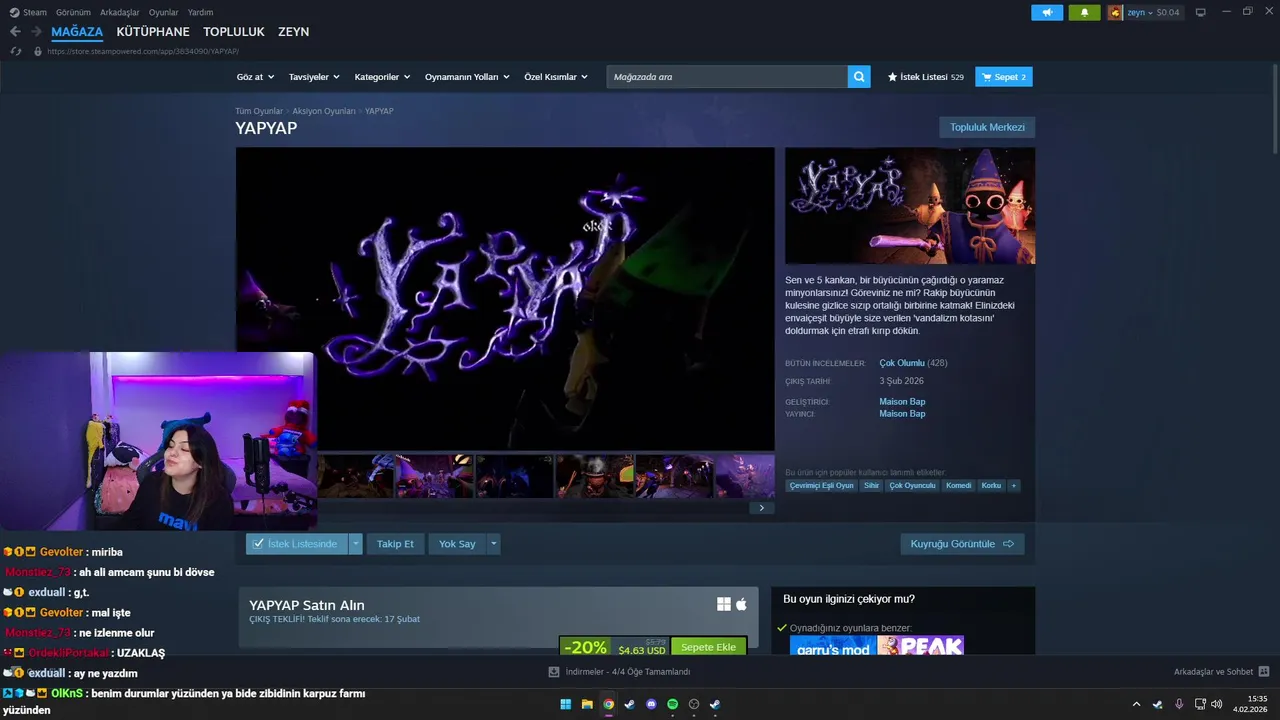Expand the Tavsiyeler dropdown
Image resolution: width=1280 pixels, height=720 pixels.
click(314, 77)
